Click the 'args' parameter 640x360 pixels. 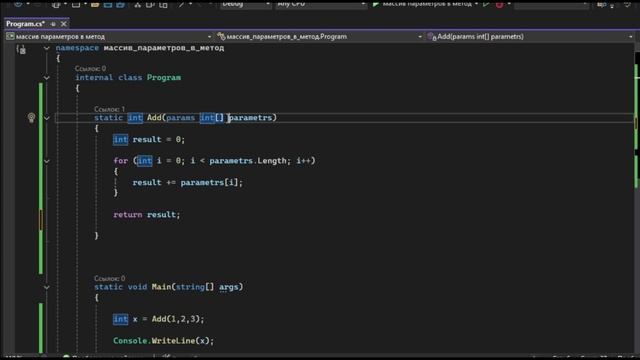pyautogui.click(x=229, y=287)
